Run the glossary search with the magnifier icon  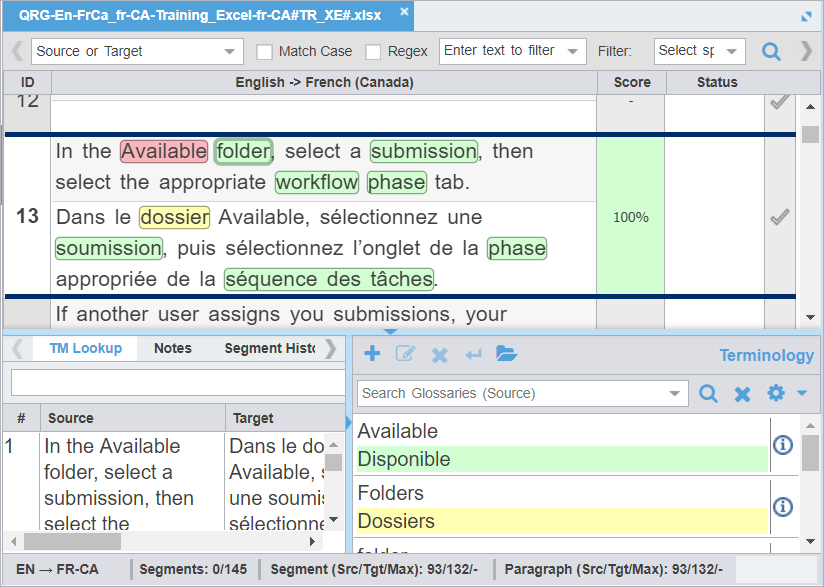[708, 393]
